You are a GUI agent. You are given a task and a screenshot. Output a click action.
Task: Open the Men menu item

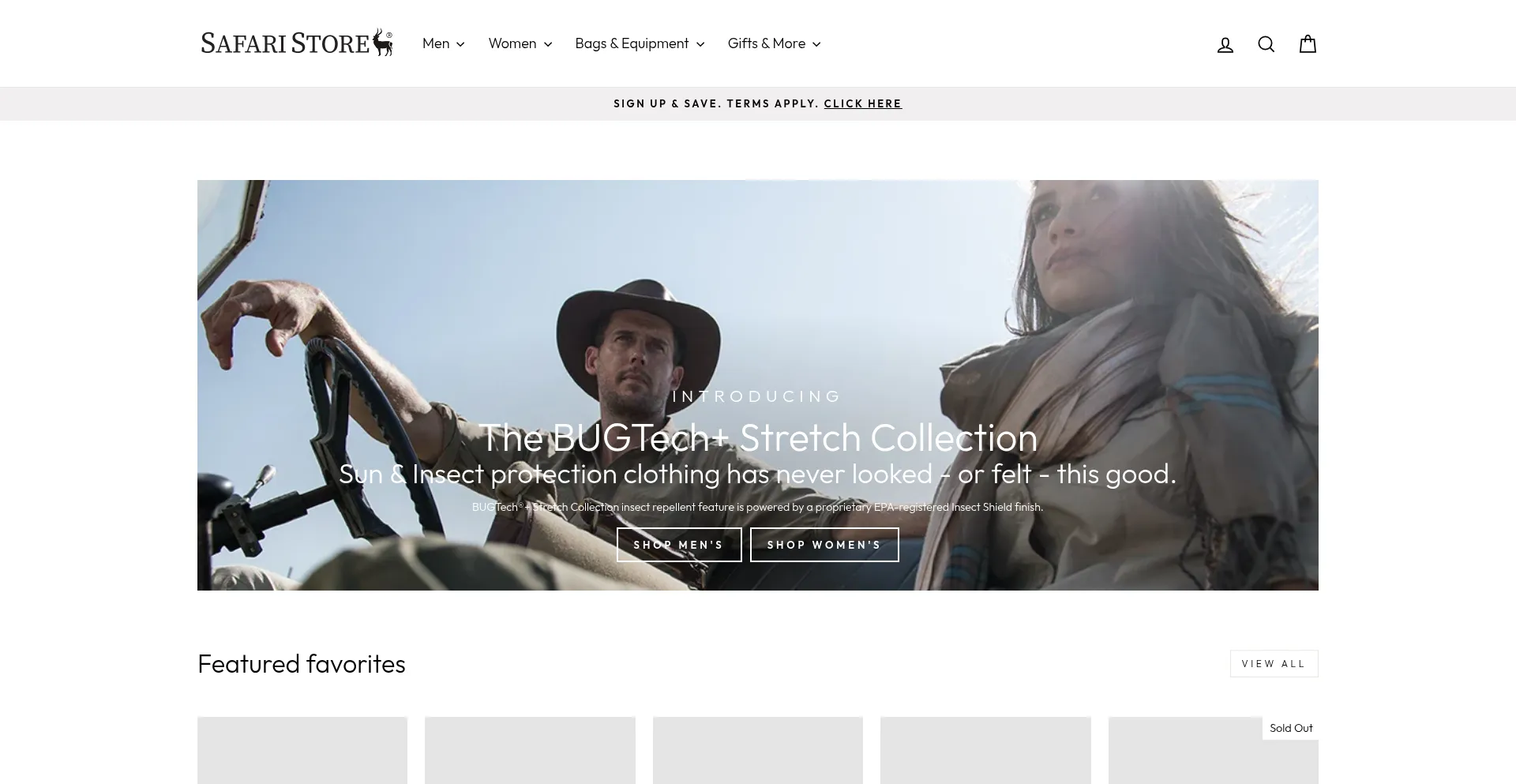[436, 43]
